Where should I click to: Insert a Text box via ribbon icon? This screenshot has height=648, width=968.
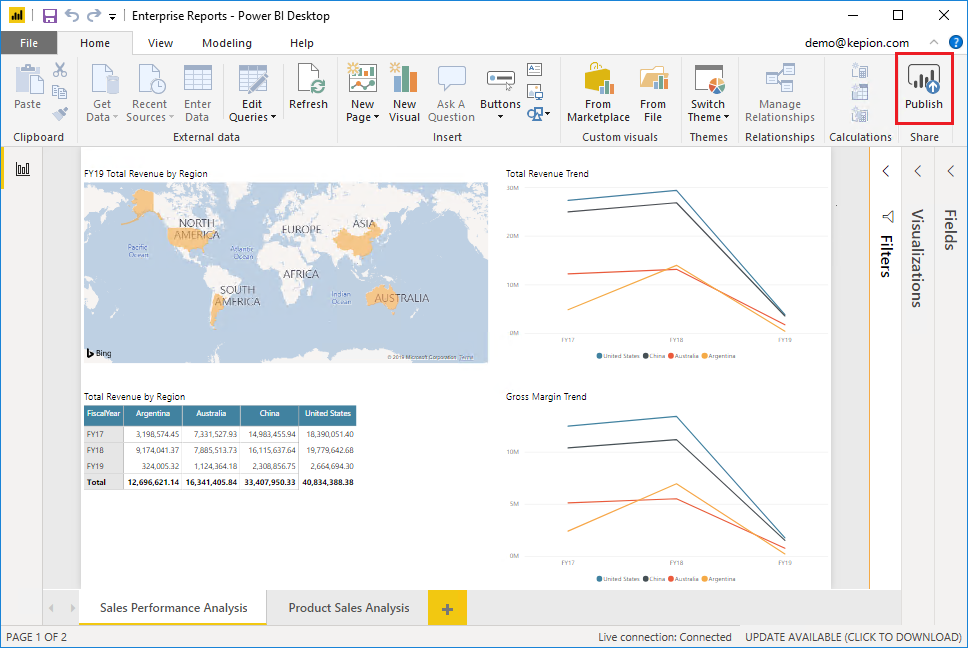(535, 69)
